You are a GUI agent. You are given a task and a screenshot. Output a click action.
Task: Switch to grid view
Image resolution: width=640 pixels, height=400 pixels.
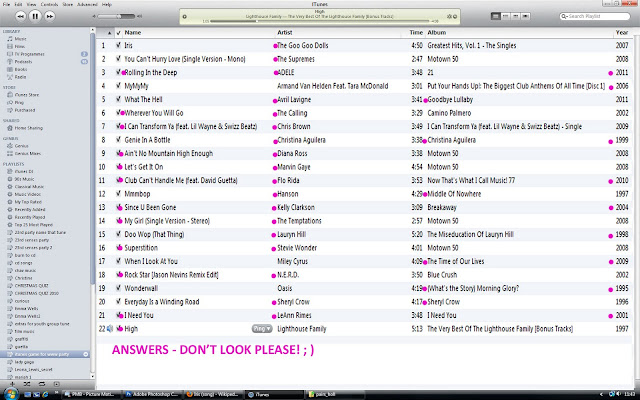pyautogui.click(x=516, y=16)
